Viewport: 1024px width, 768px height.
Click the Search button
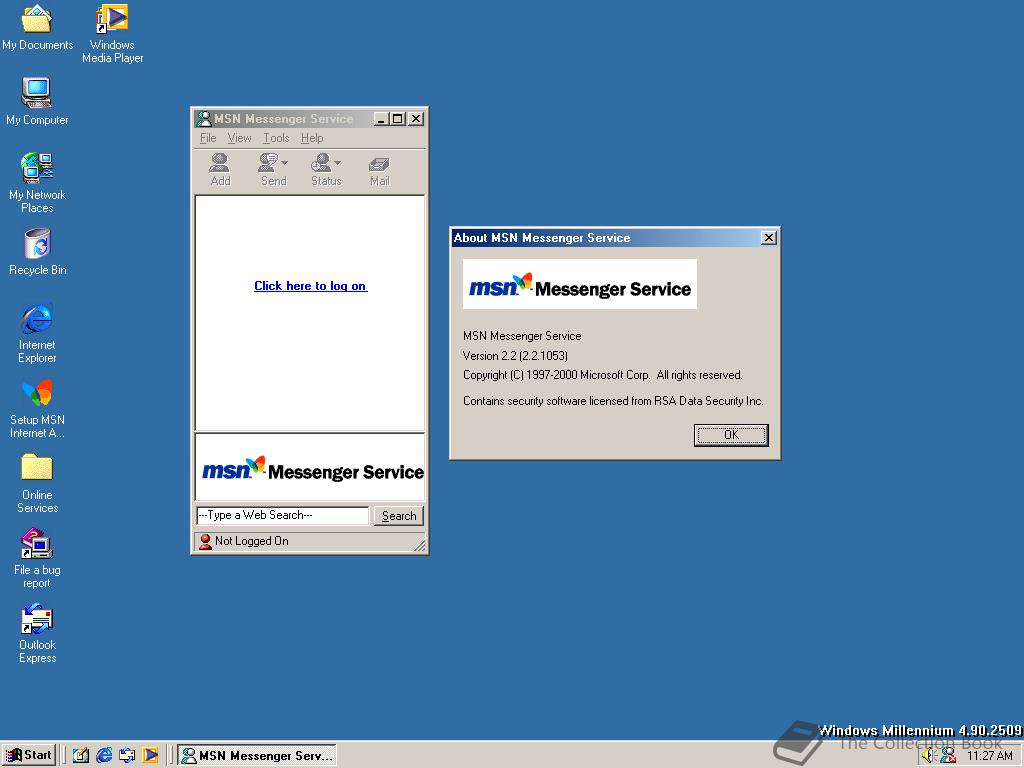(x=398, y=516)
